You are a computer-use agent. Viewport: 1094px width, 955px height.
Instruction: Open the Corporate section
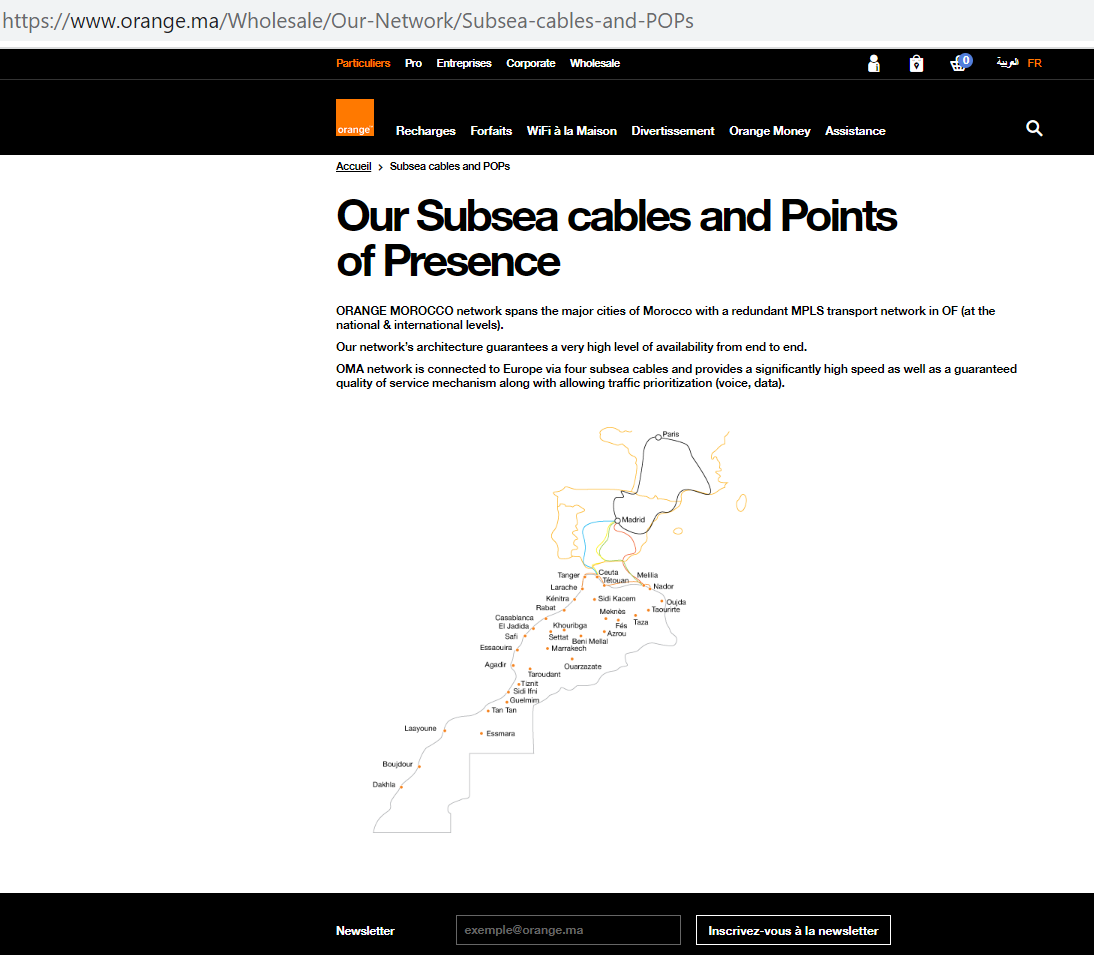(531, 63)
